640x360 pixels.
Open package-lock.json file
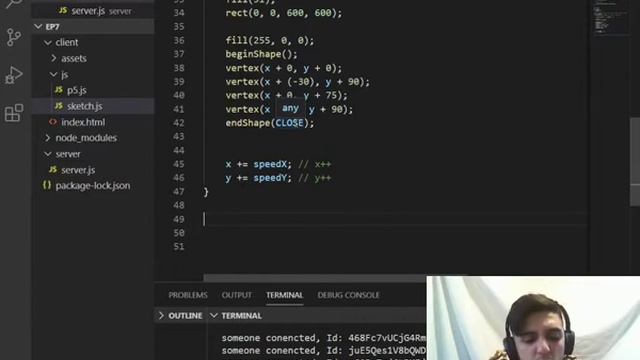93,186
